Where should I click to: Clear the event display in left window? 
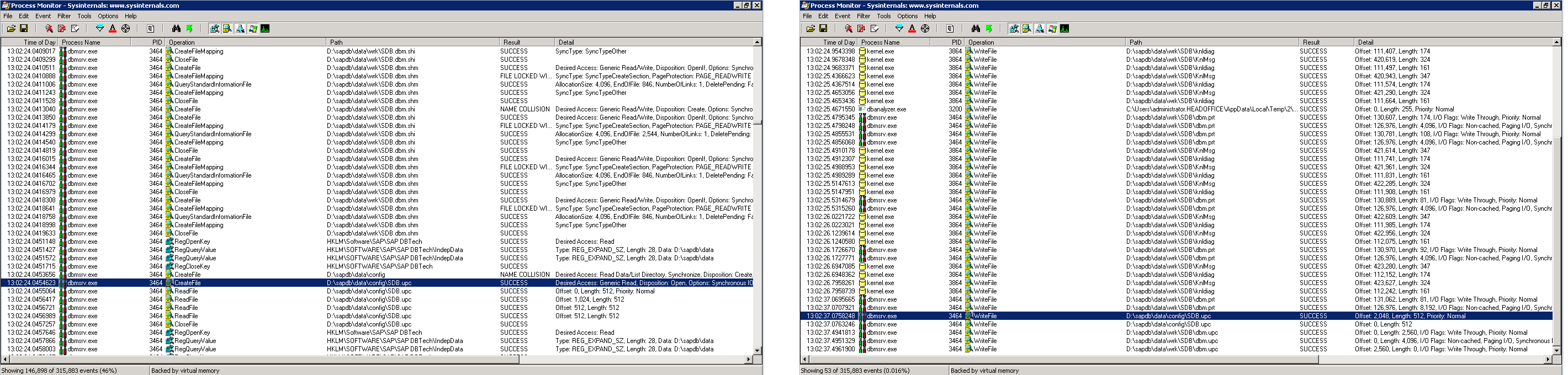click(x=75, y=29)
